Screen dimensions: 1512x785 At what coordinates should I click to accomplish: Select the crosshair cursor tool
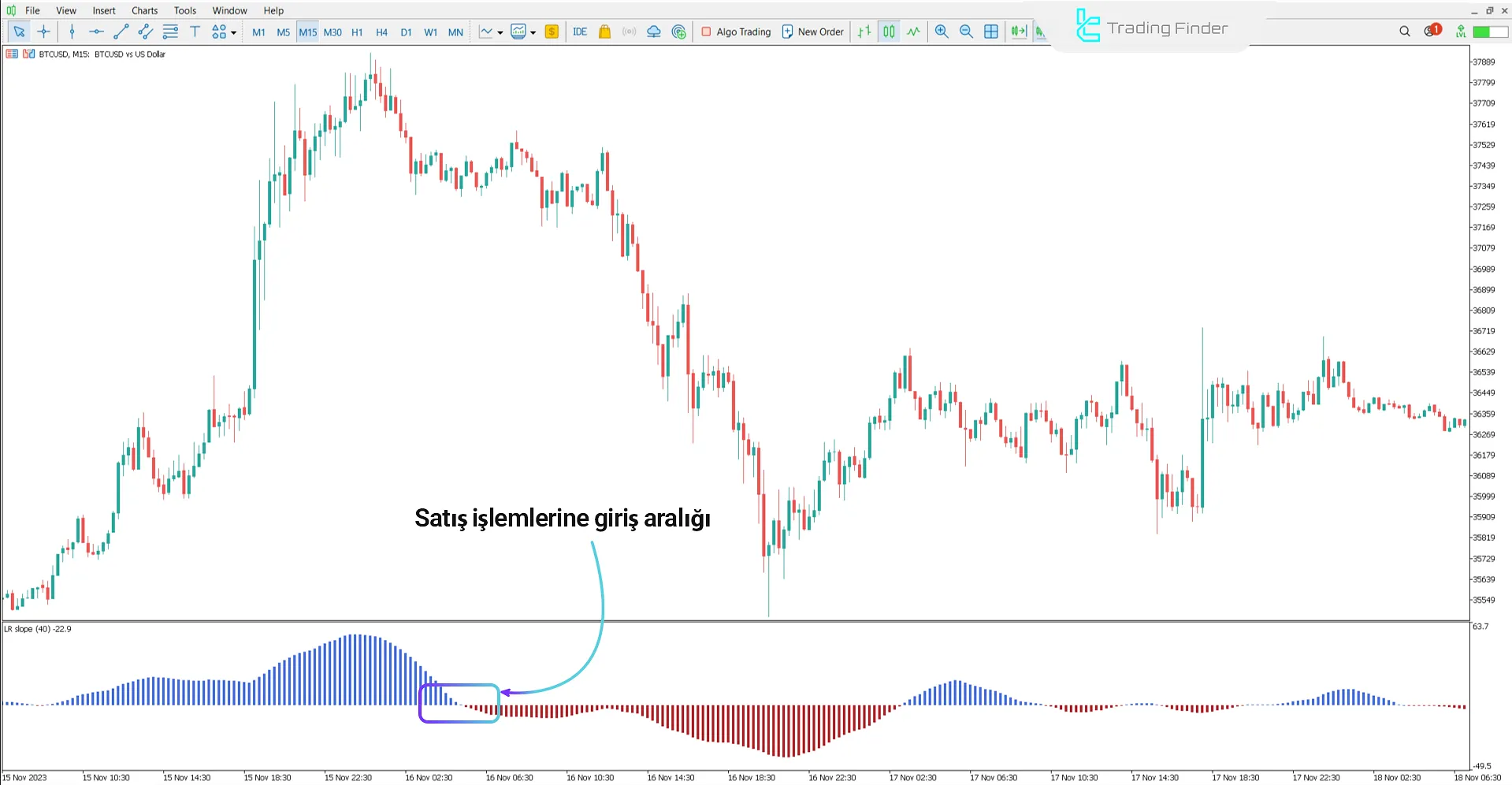[44, 32]
